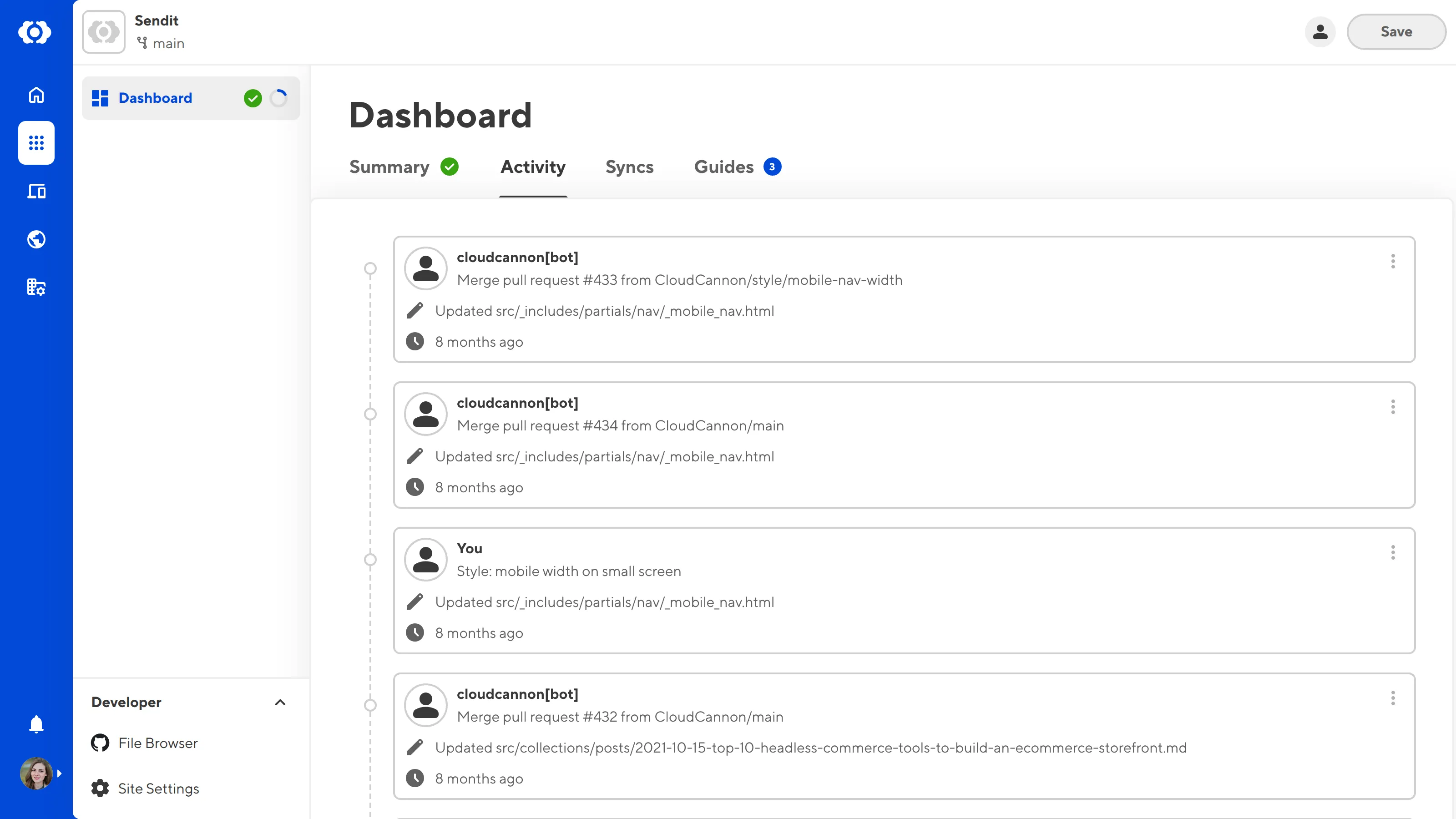Click the organization settings building icon
The width and height of the screenshot is (1456, 819).
click(x=35, y=287)
